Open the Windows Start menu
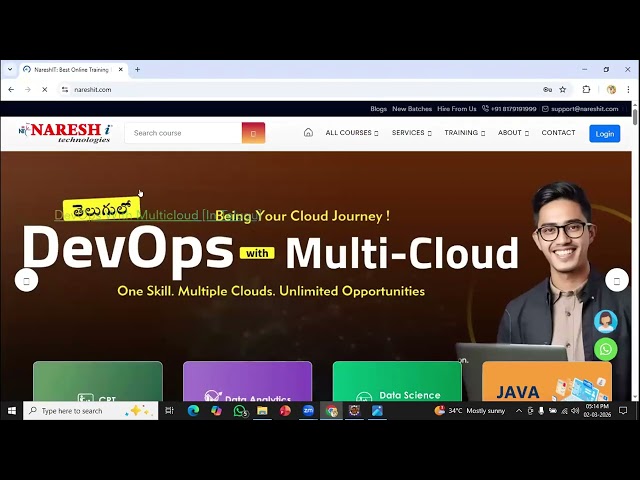The height and width of the screenshot is (480, 640). pos(11,411)
